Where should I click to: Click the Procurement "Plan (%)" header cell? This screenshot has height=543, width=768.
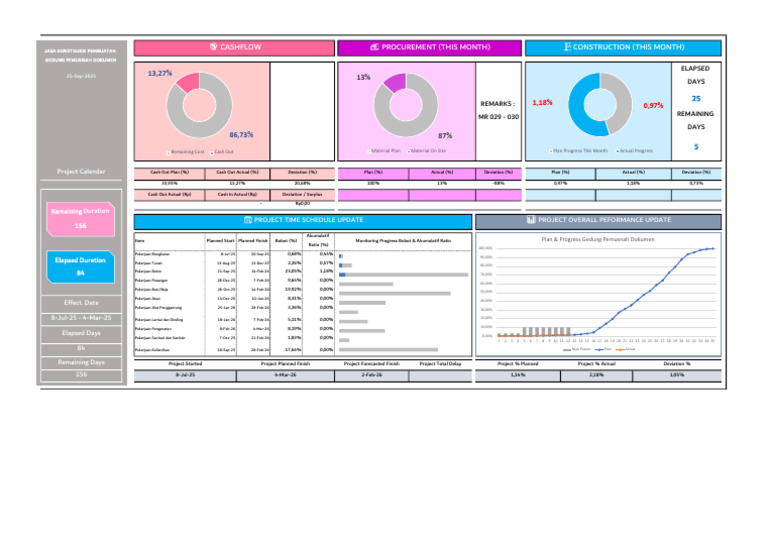(373, 173)
